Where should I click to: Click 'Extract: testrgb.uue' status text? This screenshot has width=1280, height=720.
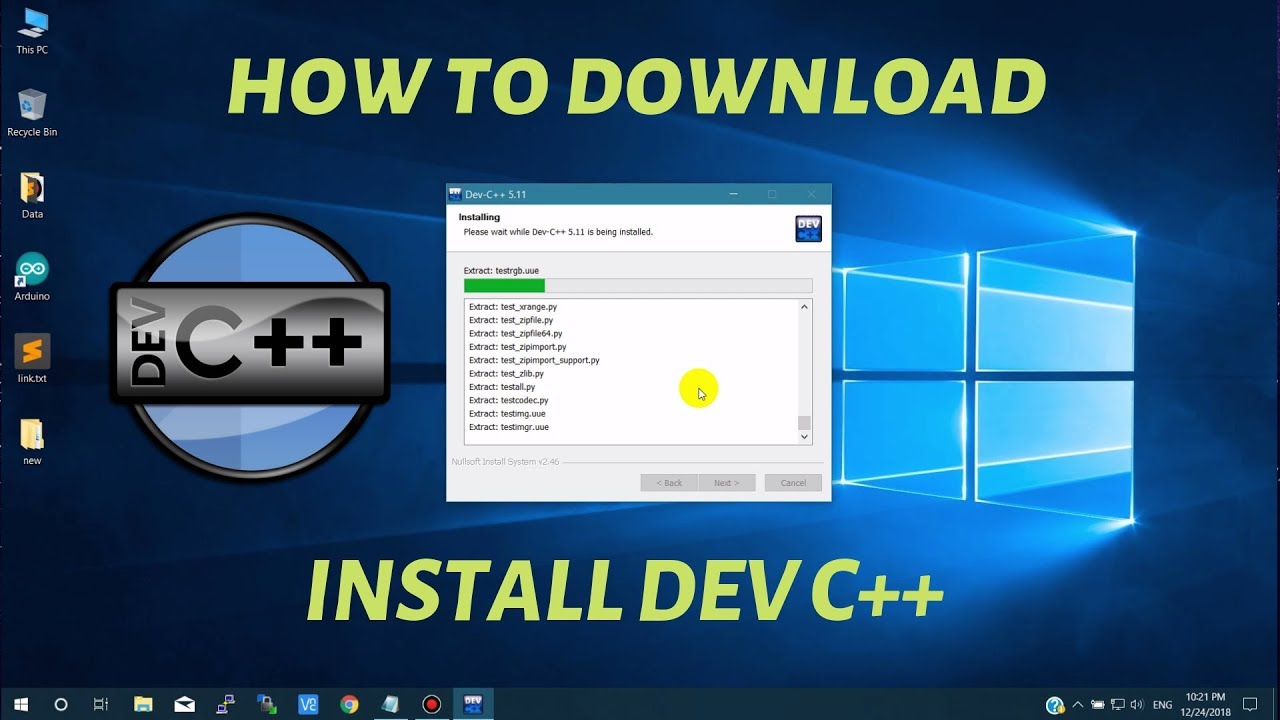pos(501,270)
